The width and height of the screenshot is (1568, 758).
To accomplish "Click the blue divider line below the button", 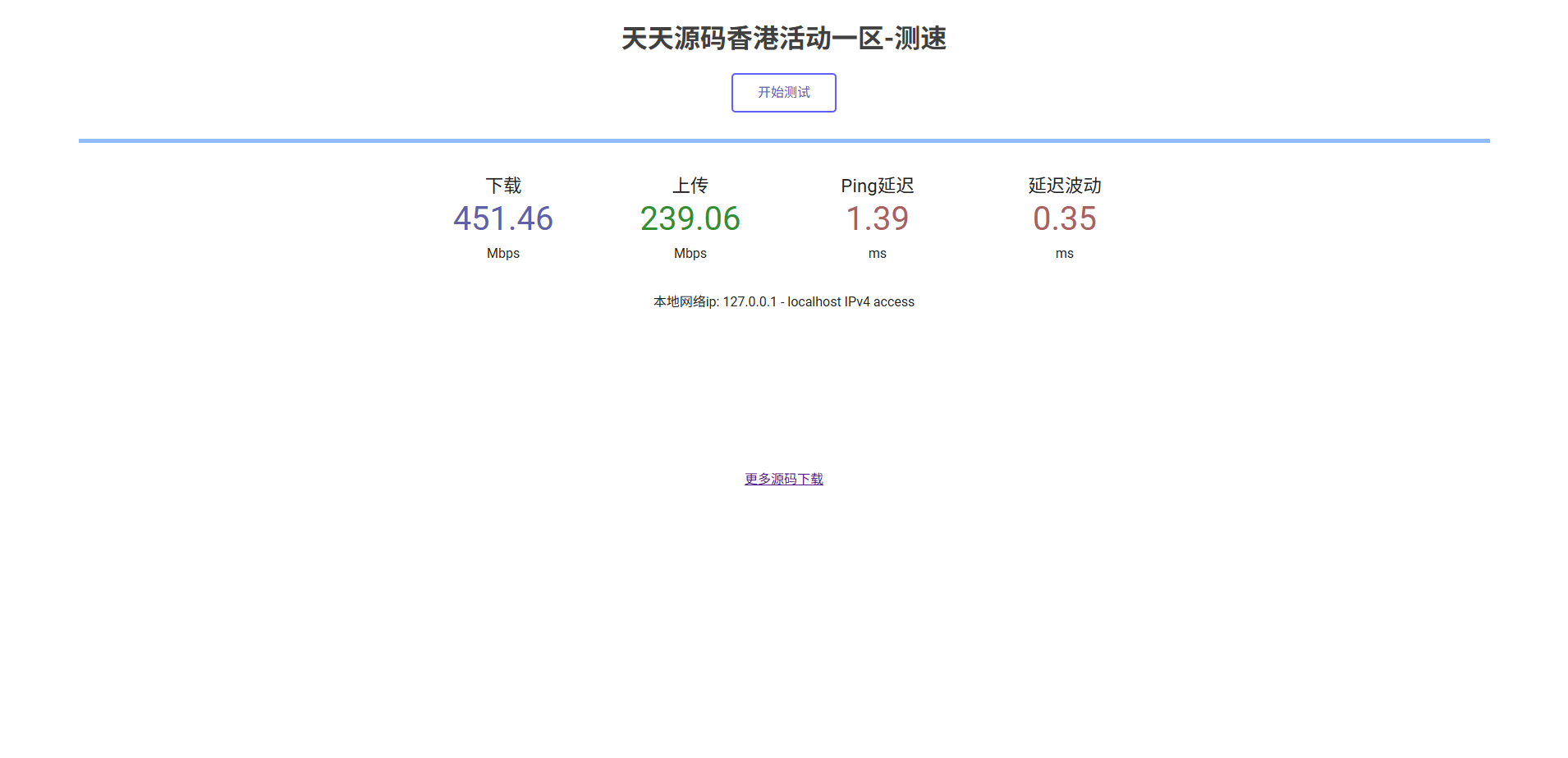I will click(783, 140).
